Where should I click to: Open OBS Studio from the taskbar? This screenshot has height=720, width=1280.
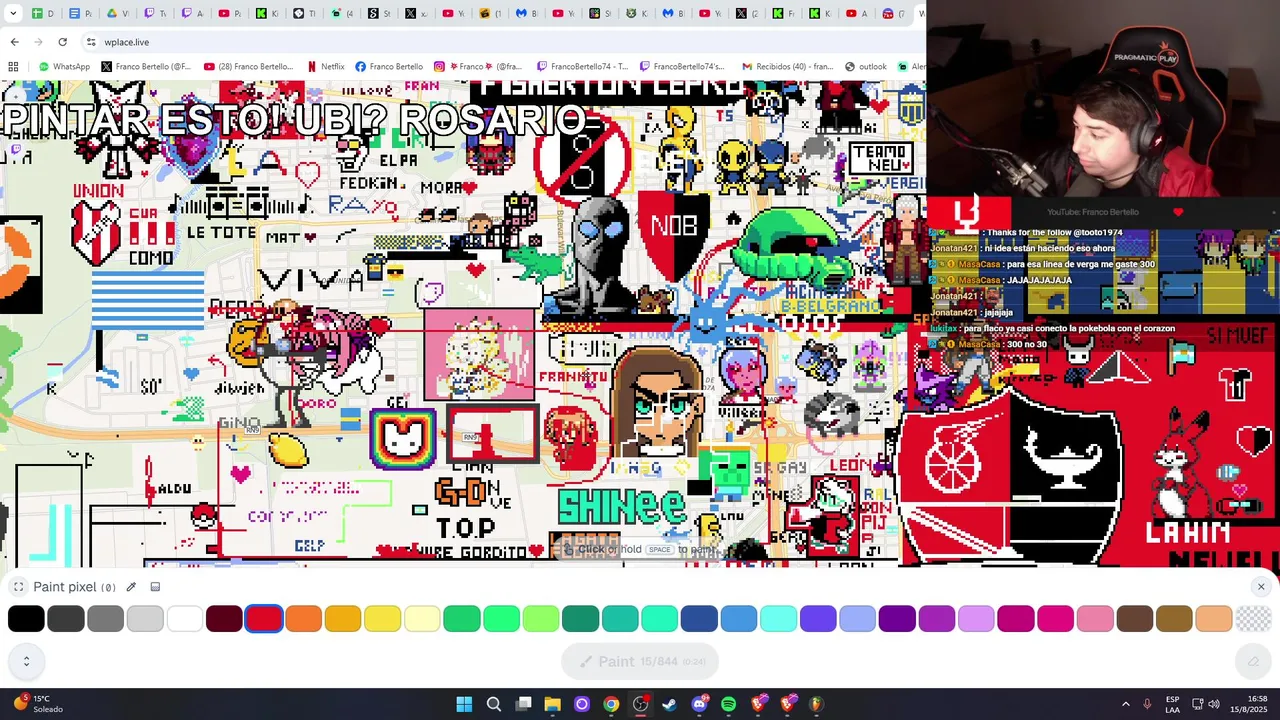[641, 704]
